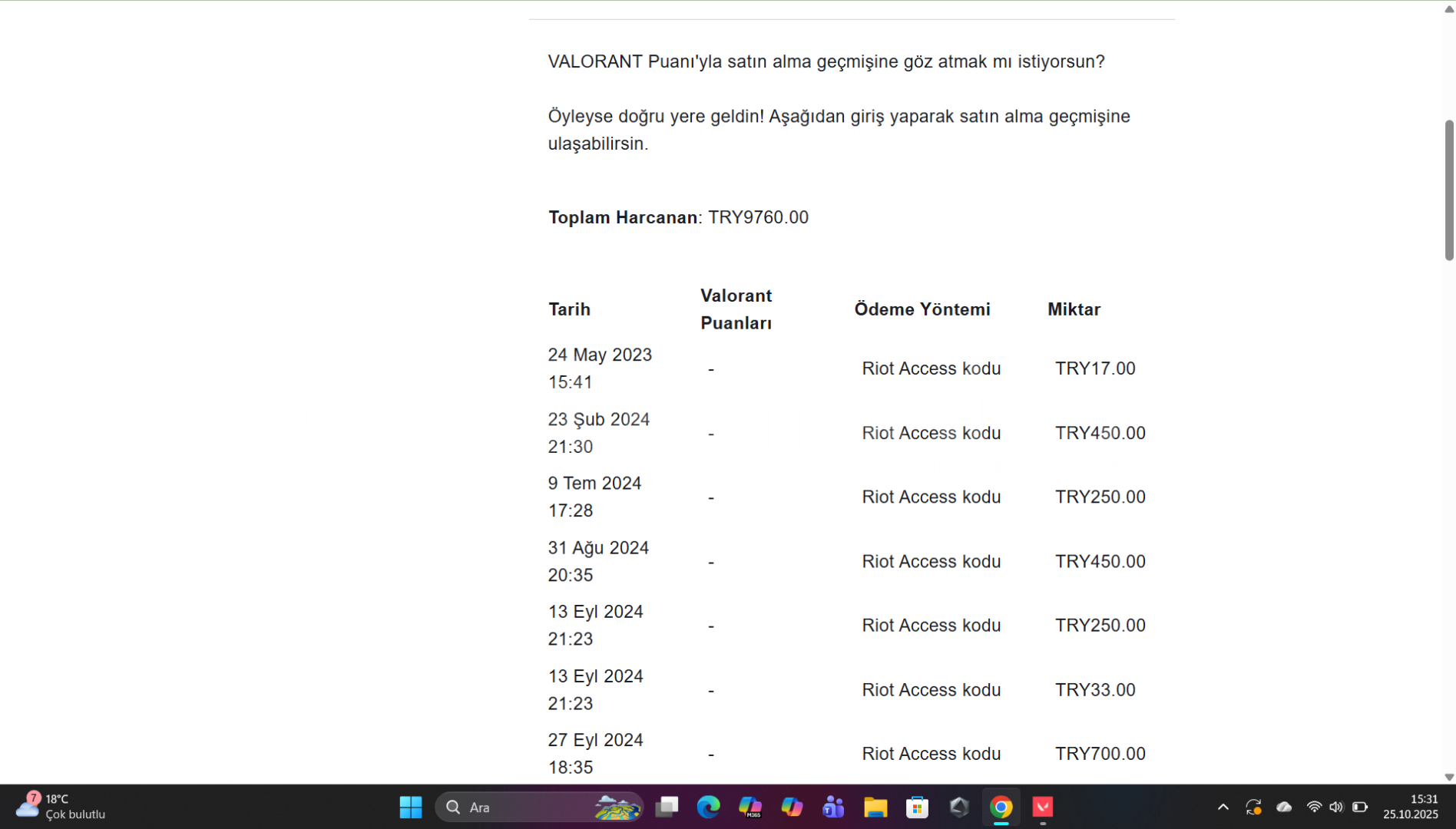Click the amount TRY33.00
This screenshot has height=829, width=1456.
pos(1095,690)
